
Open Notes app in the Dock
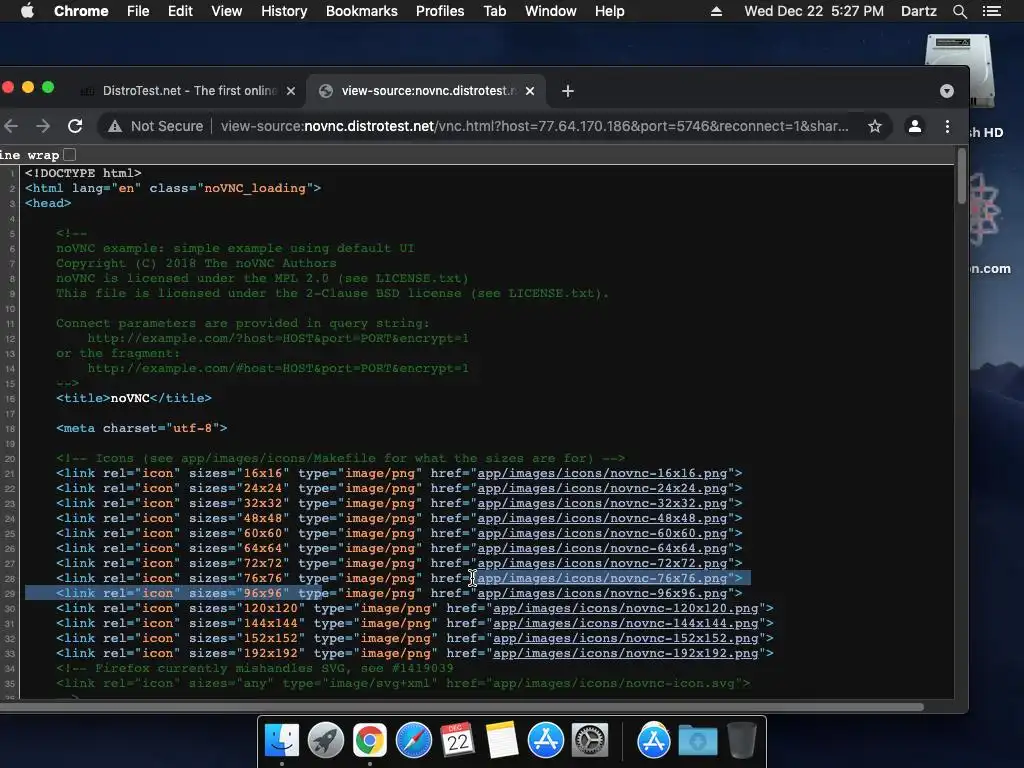pos(502,741)
